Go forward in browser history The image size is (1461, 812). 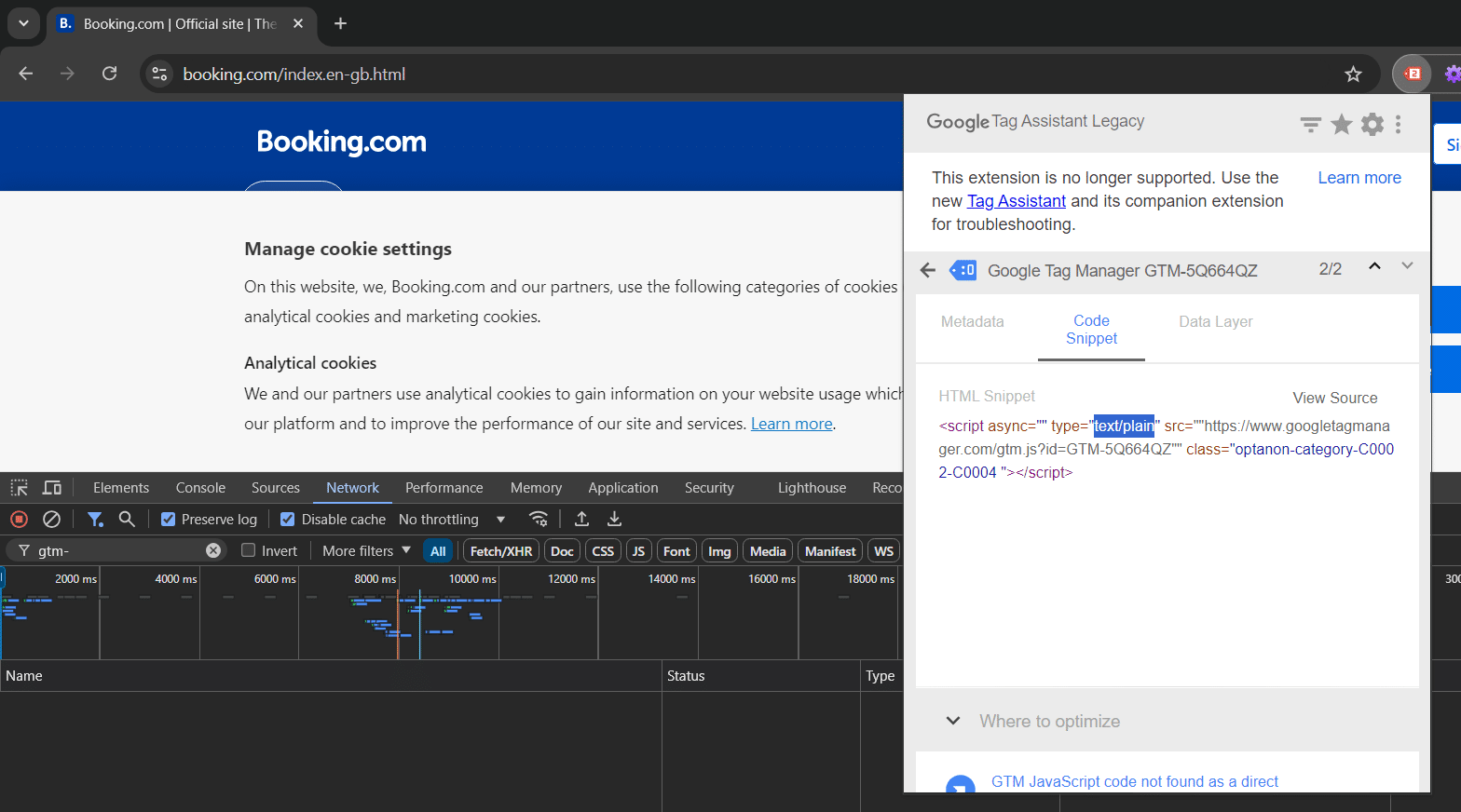pyautogui.click(x=67, y=74)
